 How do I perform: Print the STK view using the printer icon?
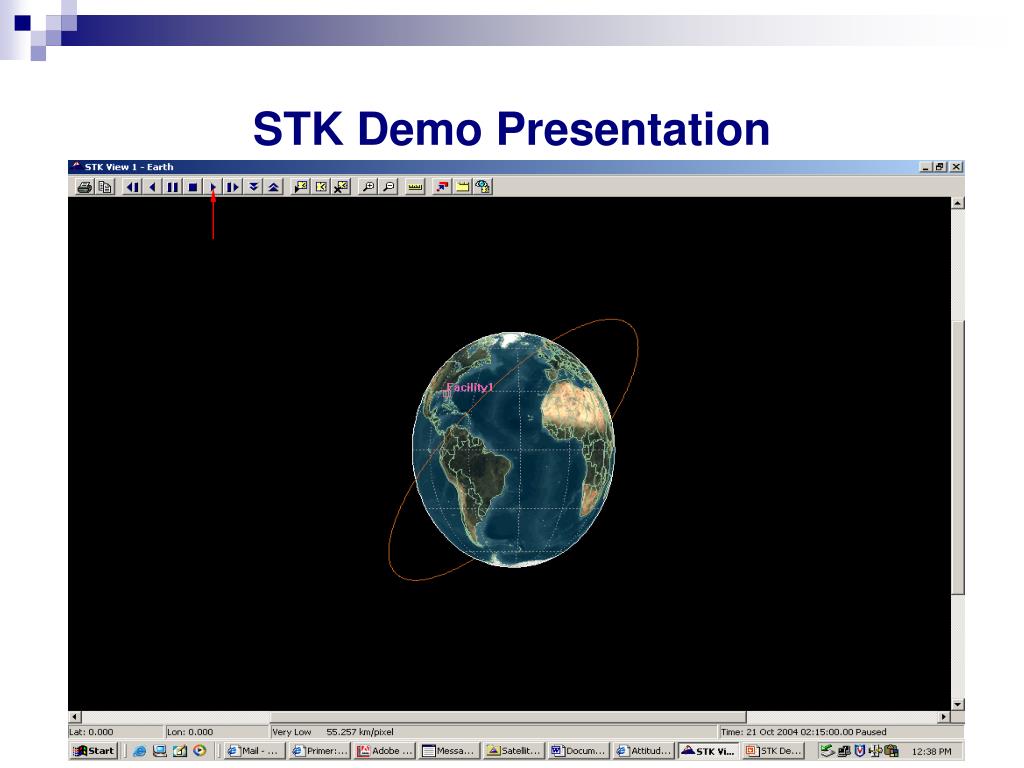[84, 187]
